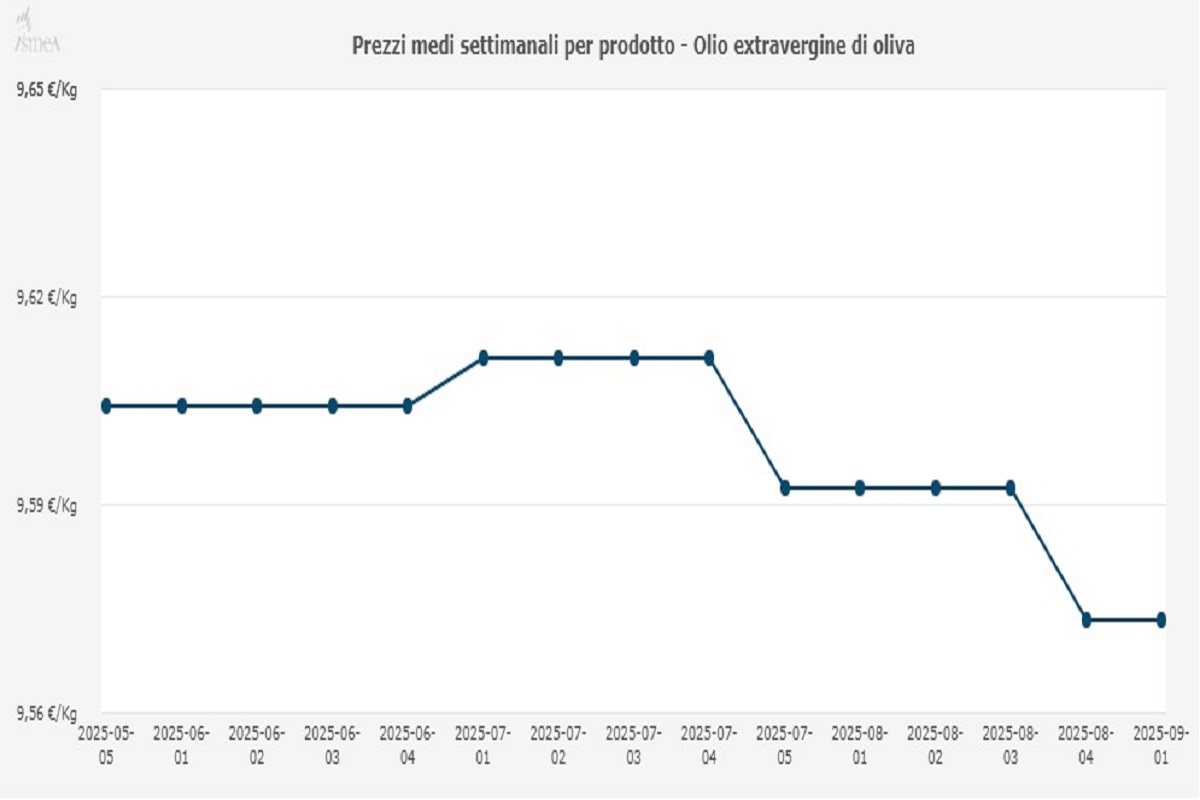Select the data point for 2025-08-04
The height and width of the screenshot is (800, 1200).
tap(1086, 620)
